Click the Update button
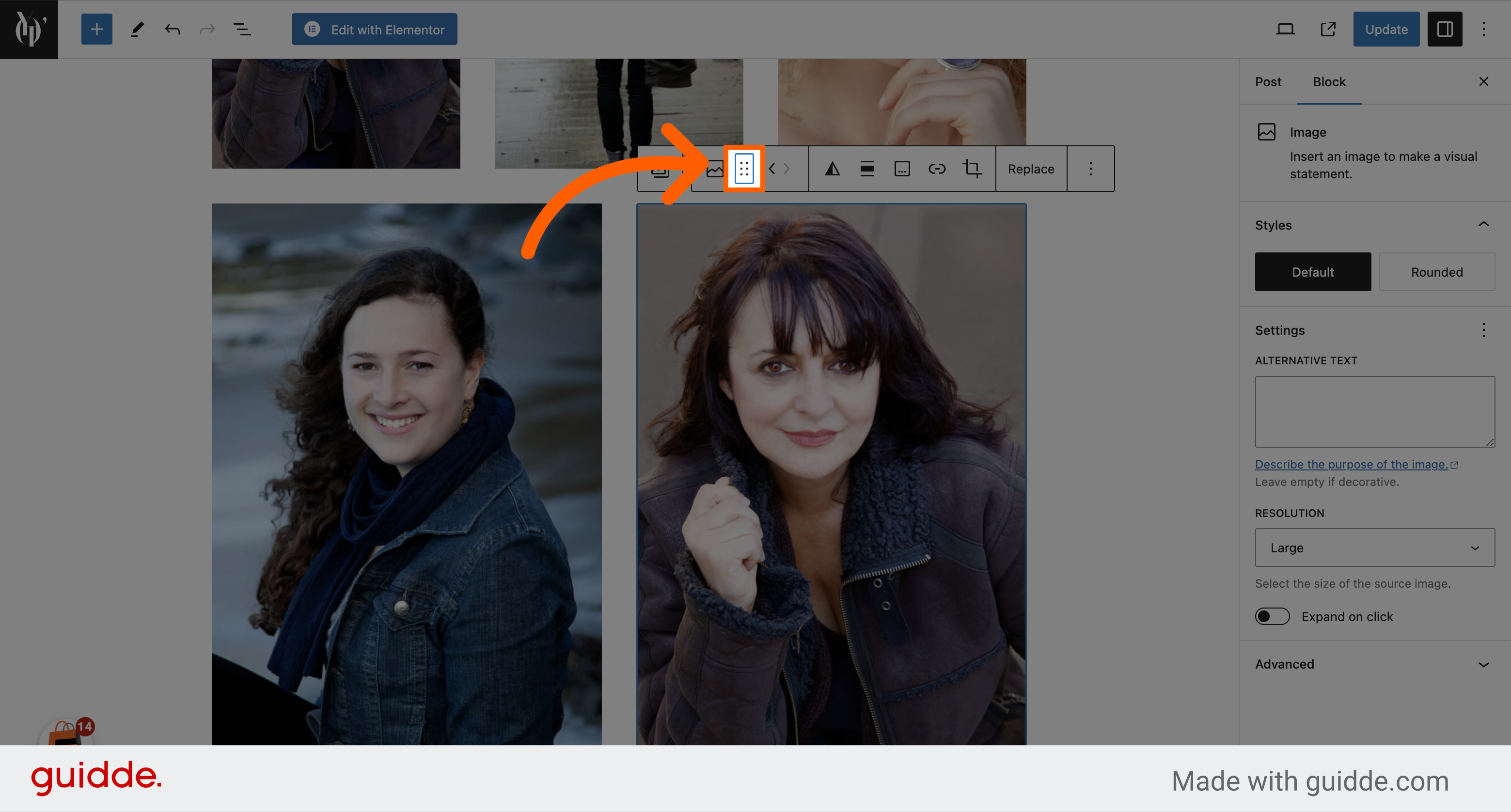1511x812 pixels. [x=1386, y=30]
